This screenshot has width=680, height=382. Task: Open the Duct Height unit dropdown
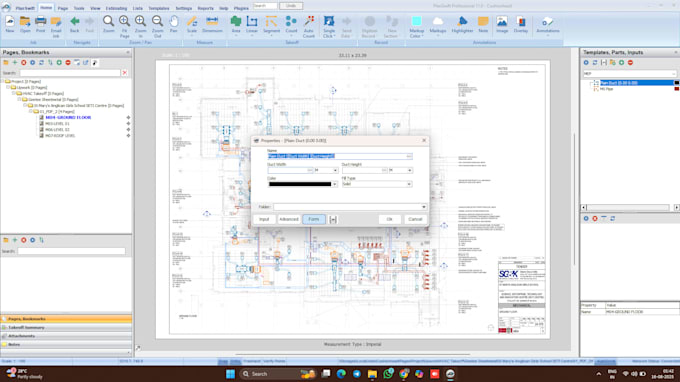(x=409, y=170)
